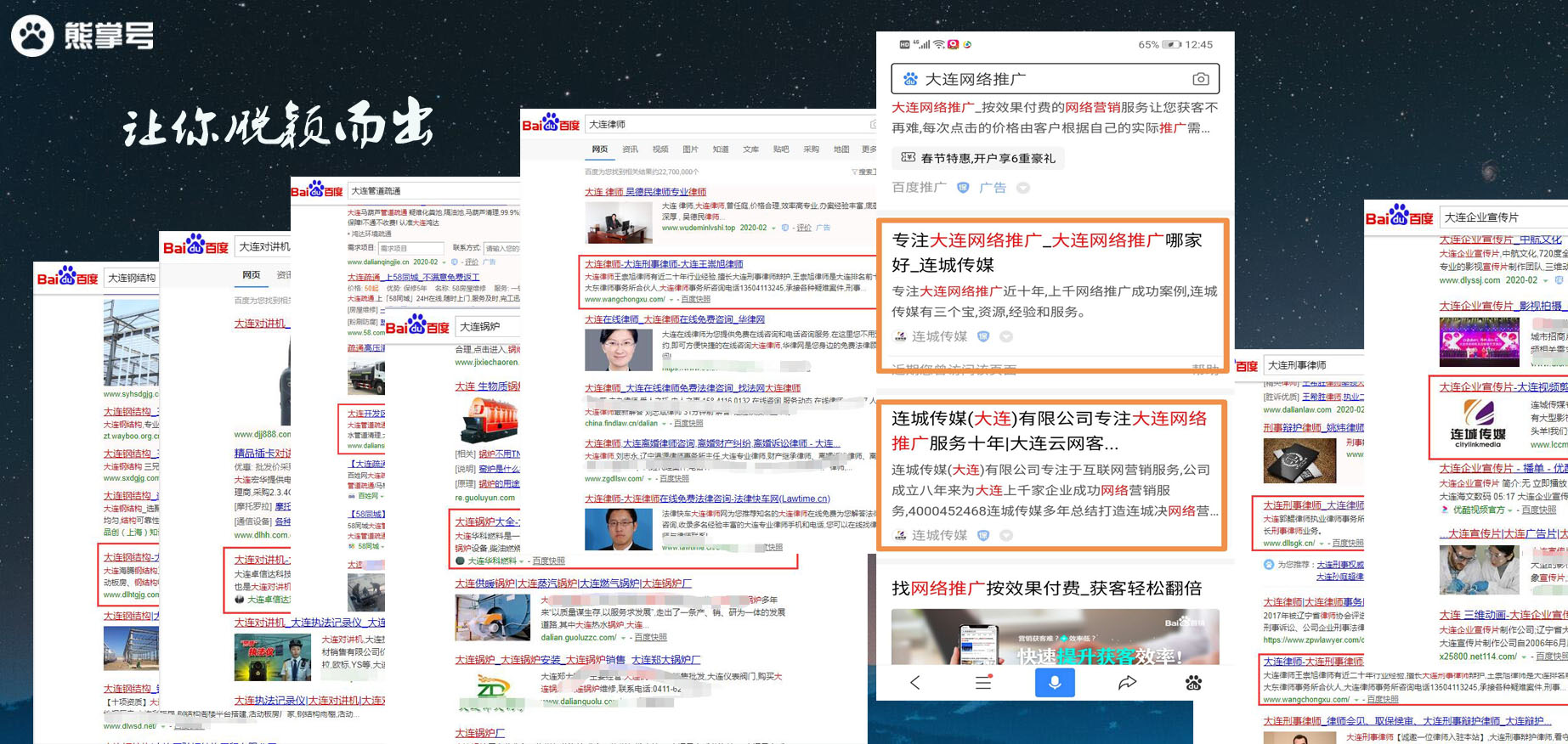Tap the camera icon in mobile search bar

pos(1200,79)
